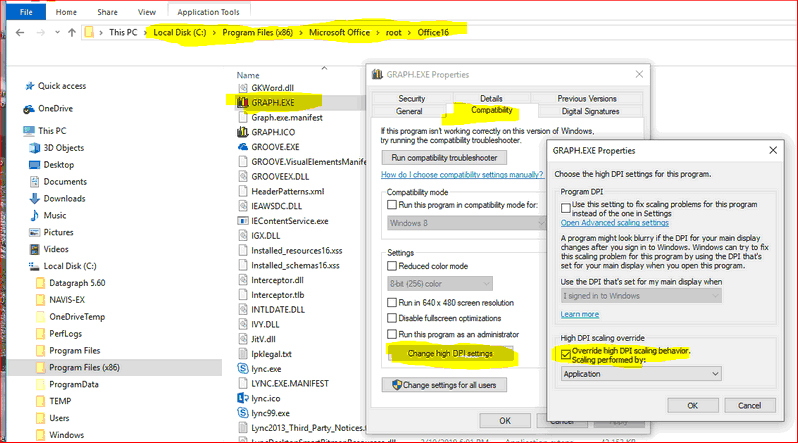Viewport: 798px width, 443px height.
Task: Switch to the Details tab
Action: 491,98
